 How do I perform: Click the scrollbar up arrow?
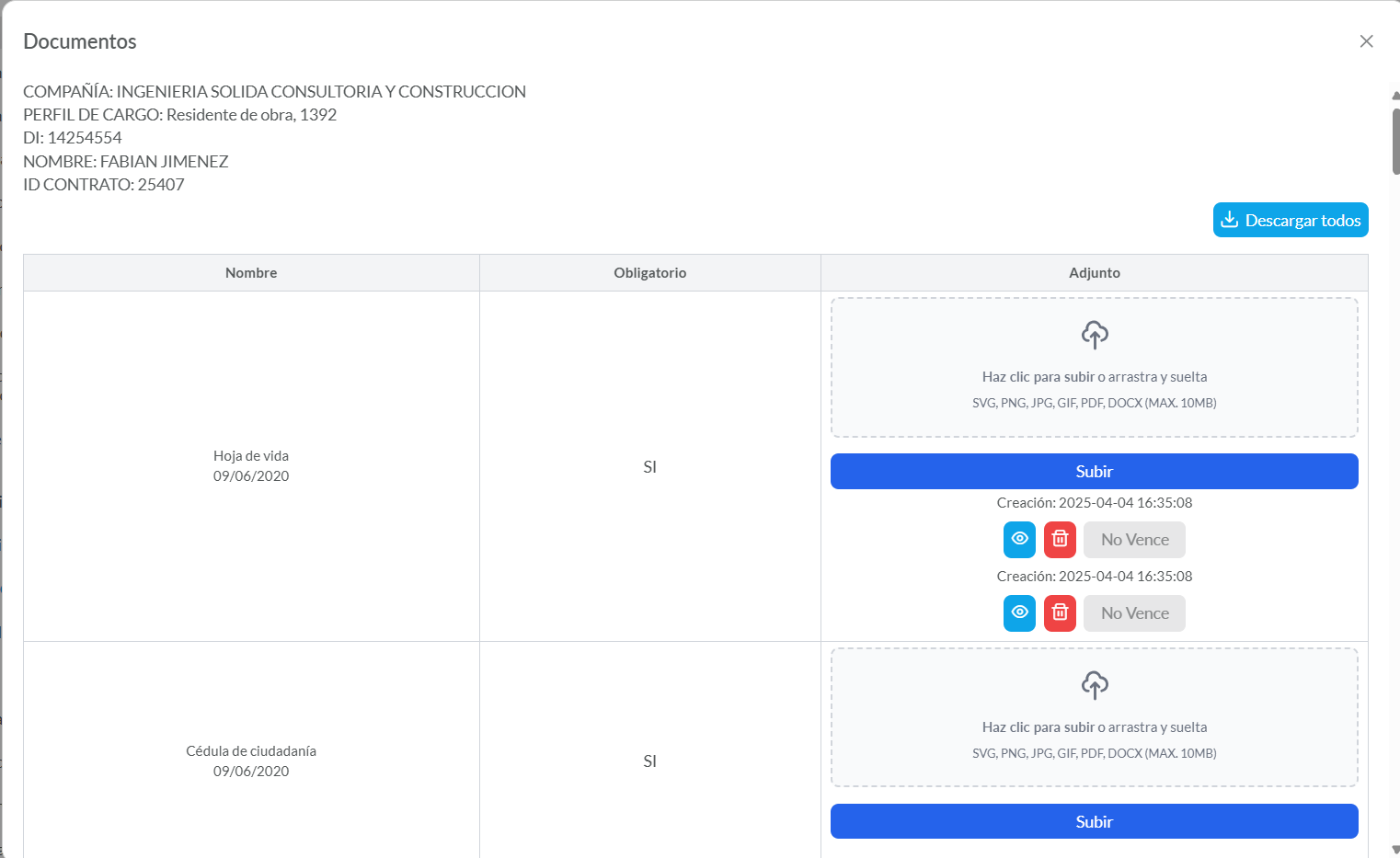tap(1395, 95)
